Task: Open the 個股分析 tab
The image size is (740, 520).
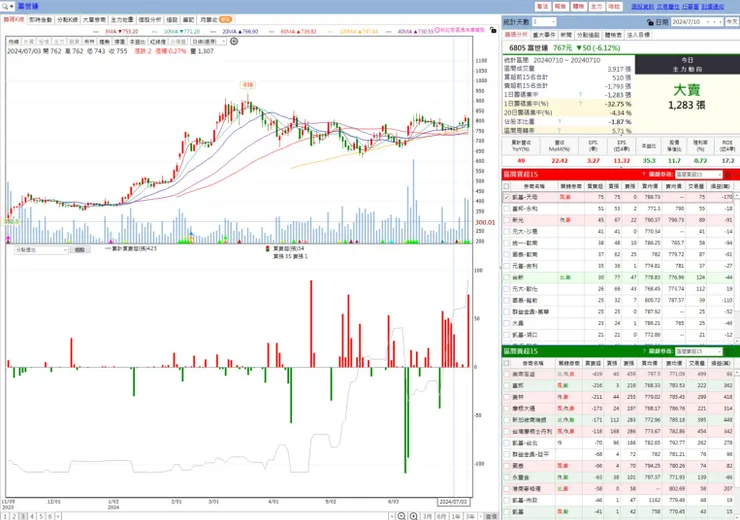Action: pyautogui.click(x=150, y=20)
